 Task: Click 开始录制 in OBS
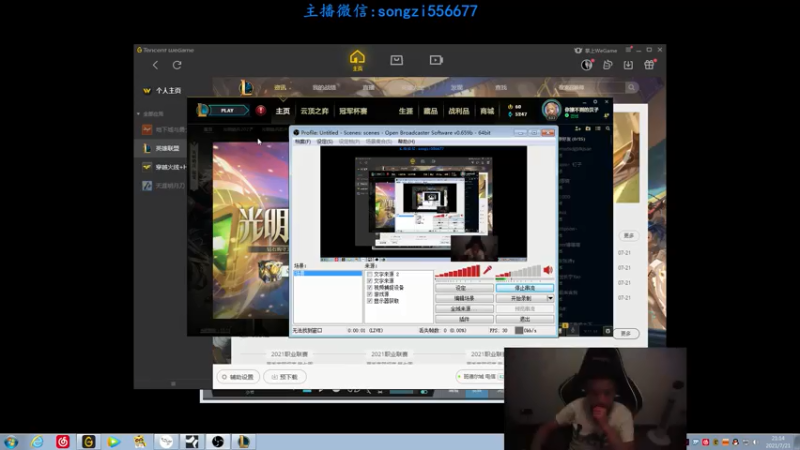tap(521, 298)
